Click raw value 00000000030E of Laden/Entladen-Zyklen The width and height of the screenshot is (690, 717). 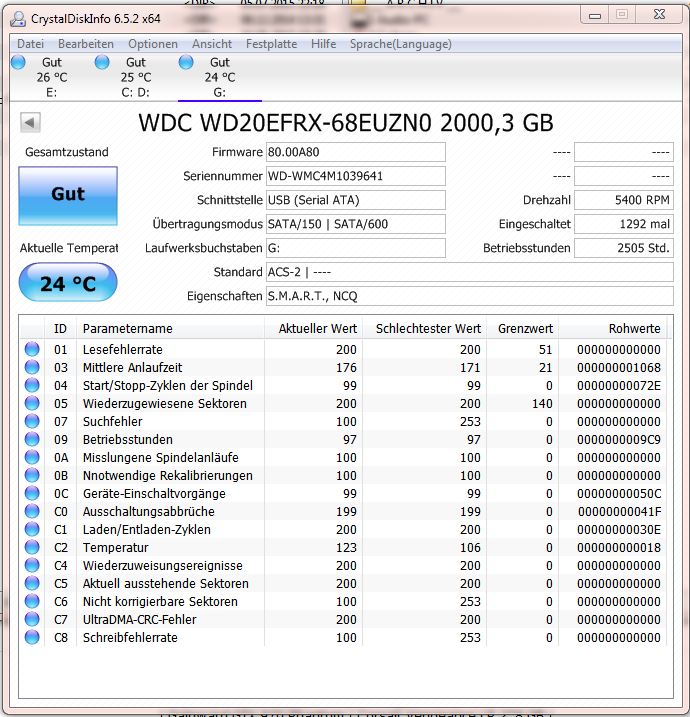click(x=619, y=530)
